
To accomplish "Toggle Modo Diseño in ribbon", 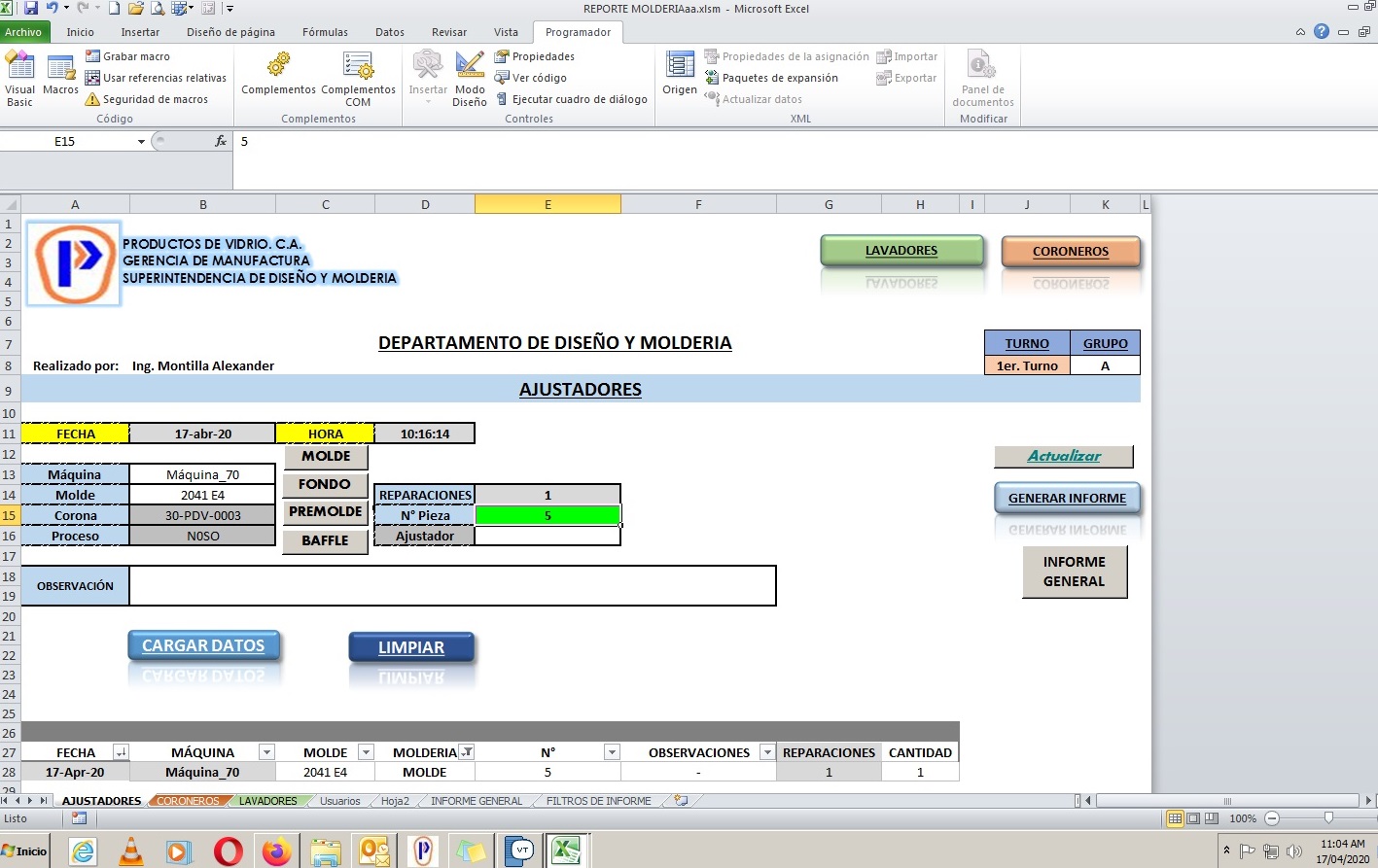I will point(470,78).
